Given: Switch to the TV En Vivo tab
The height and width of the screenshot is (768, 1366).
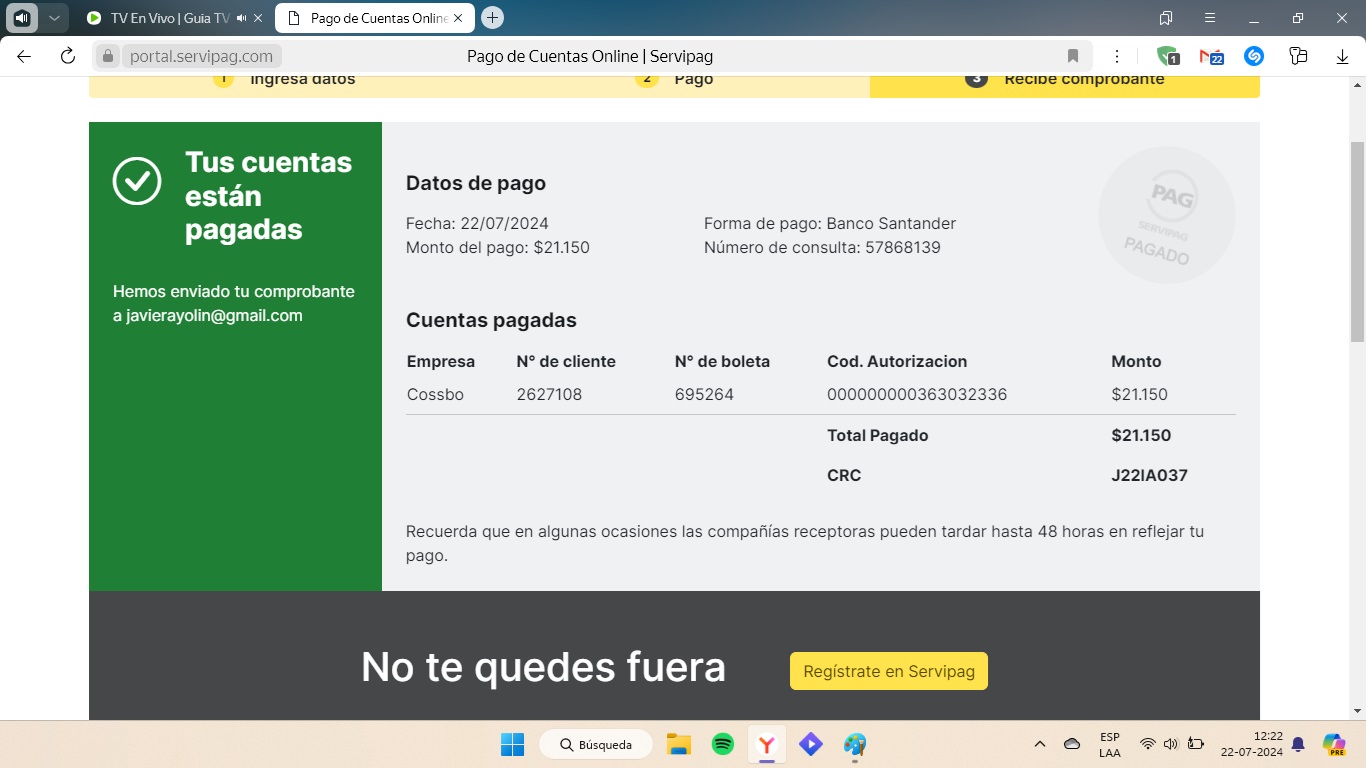Looking at the screenshot, I should (x=165, y=18).
